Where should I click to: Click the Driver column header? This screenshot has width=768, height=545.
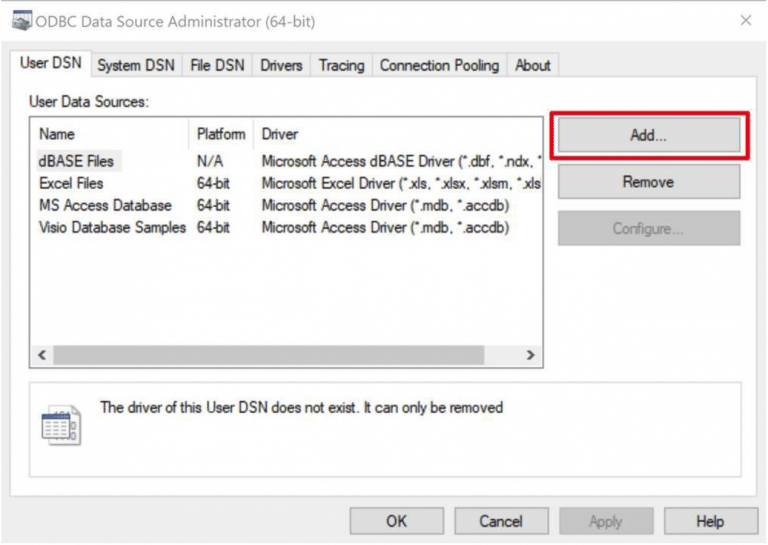pos(398,134)
